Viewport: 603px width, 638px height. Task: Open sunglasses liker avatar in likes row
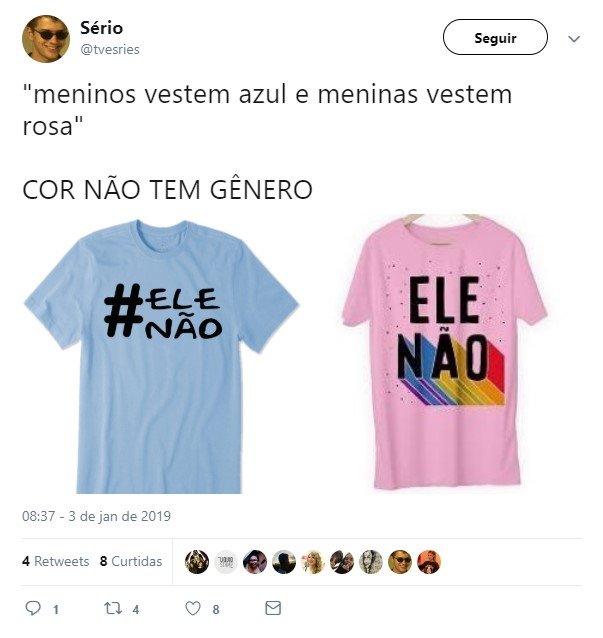click(x=400, y=562)
